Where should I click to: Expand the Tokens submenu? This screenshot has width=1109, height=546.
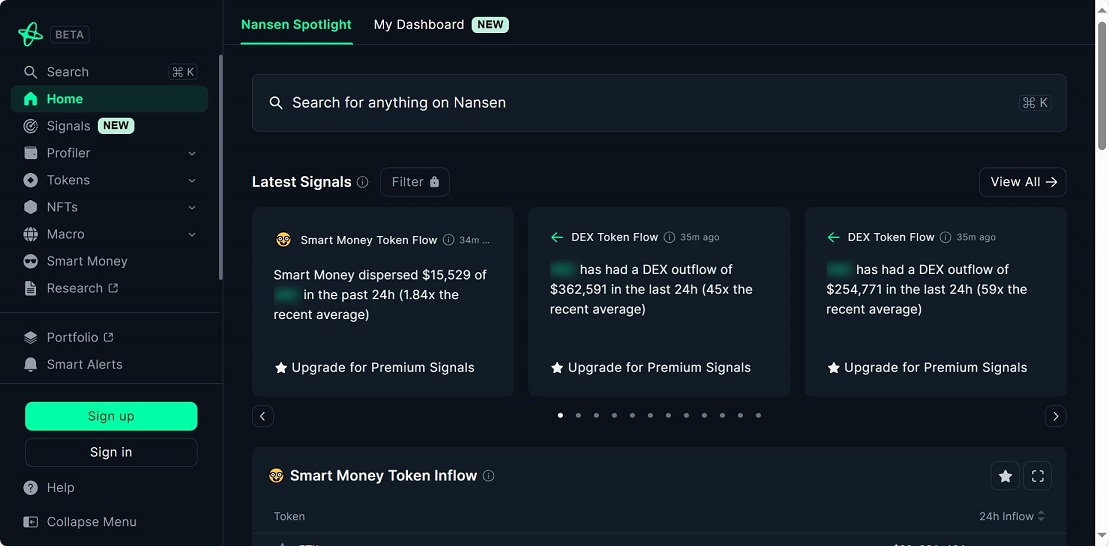click(x=192, y=180)
